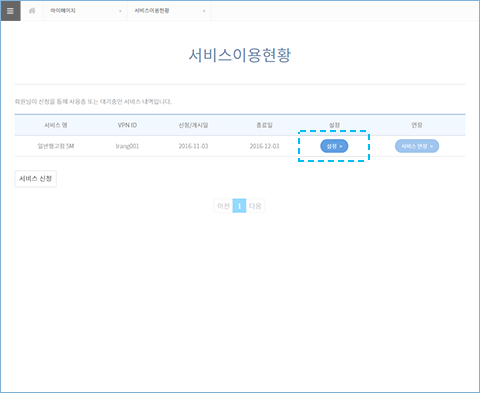Image resolution: width=480 pixels, height=393 pixels.
Task: Select the start date 2016-11-03 cell
Action: (193, 146)
